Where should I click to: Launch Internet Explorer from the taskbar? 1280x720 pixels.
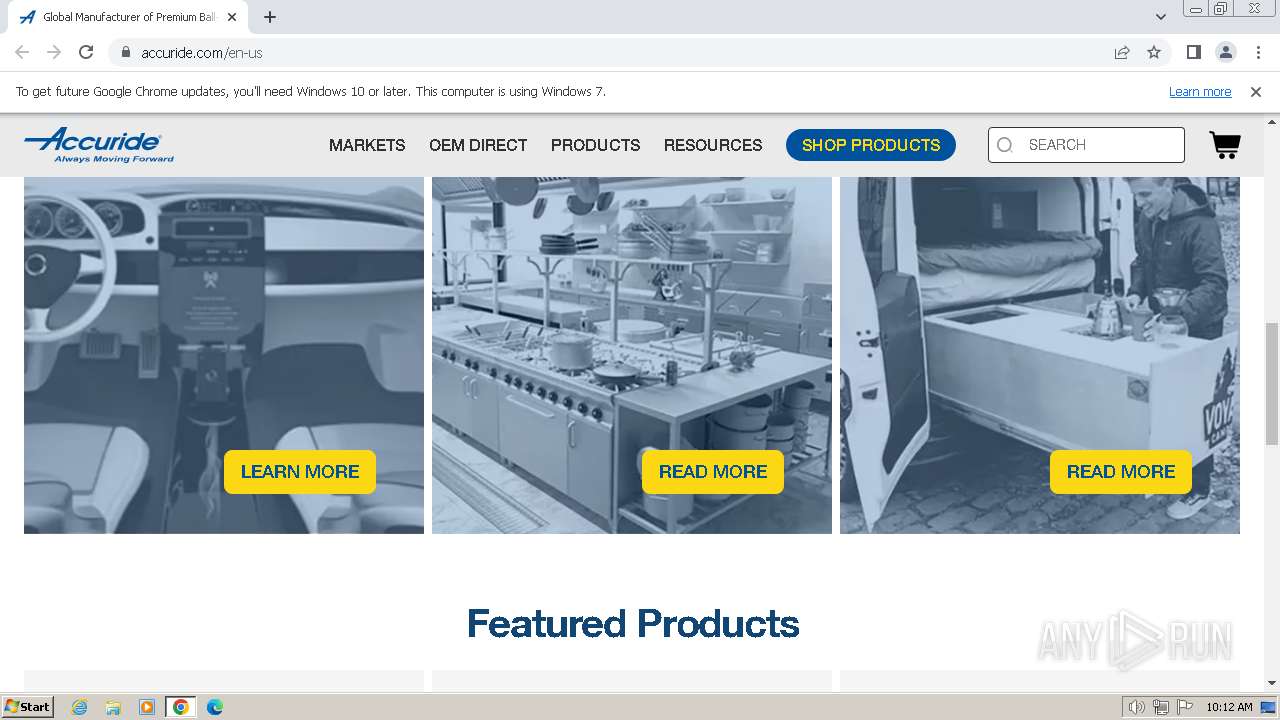coord(79,707)
